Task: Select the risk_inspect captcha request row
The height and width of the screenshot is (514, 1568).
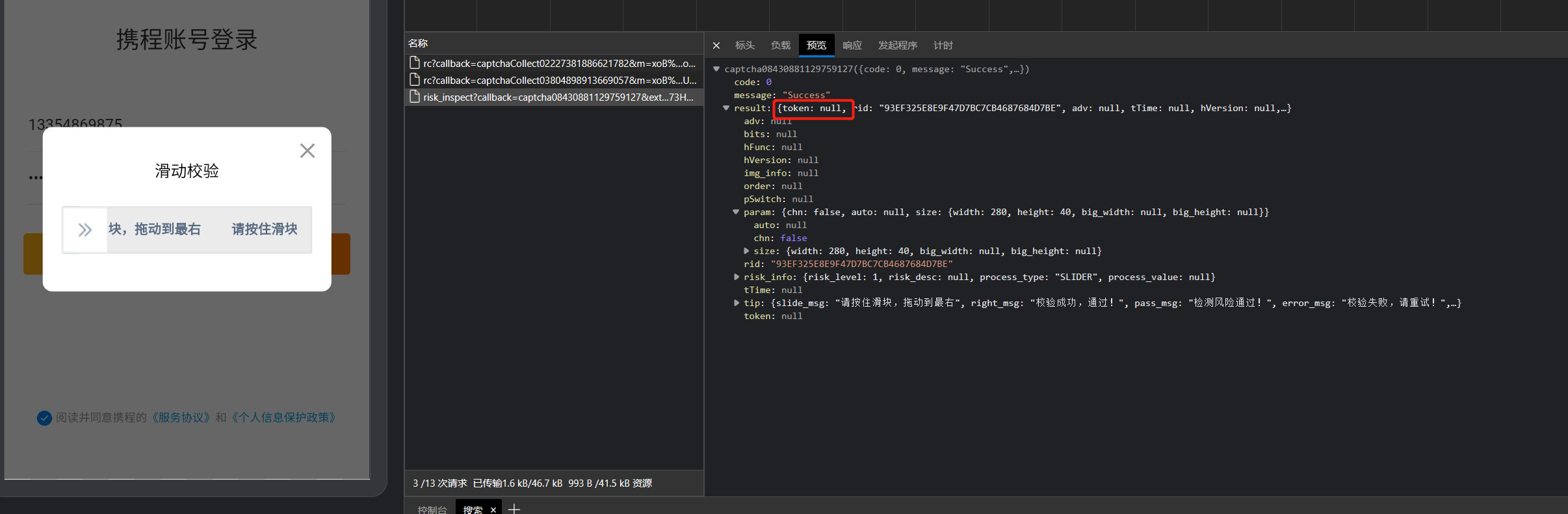Action: click(x=554, y=97)
